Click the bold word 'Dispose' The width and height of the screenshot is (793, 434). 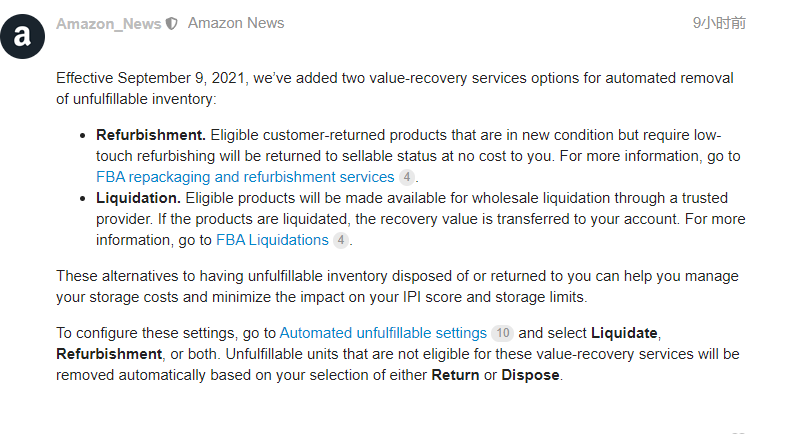pos(531,375)
